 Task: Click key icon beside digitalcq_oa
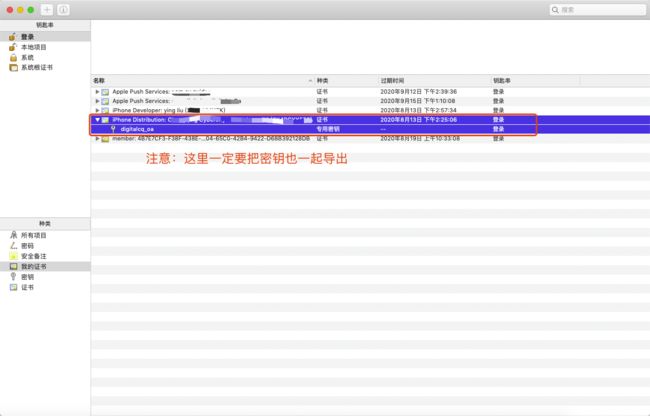(x=113, y=129)
